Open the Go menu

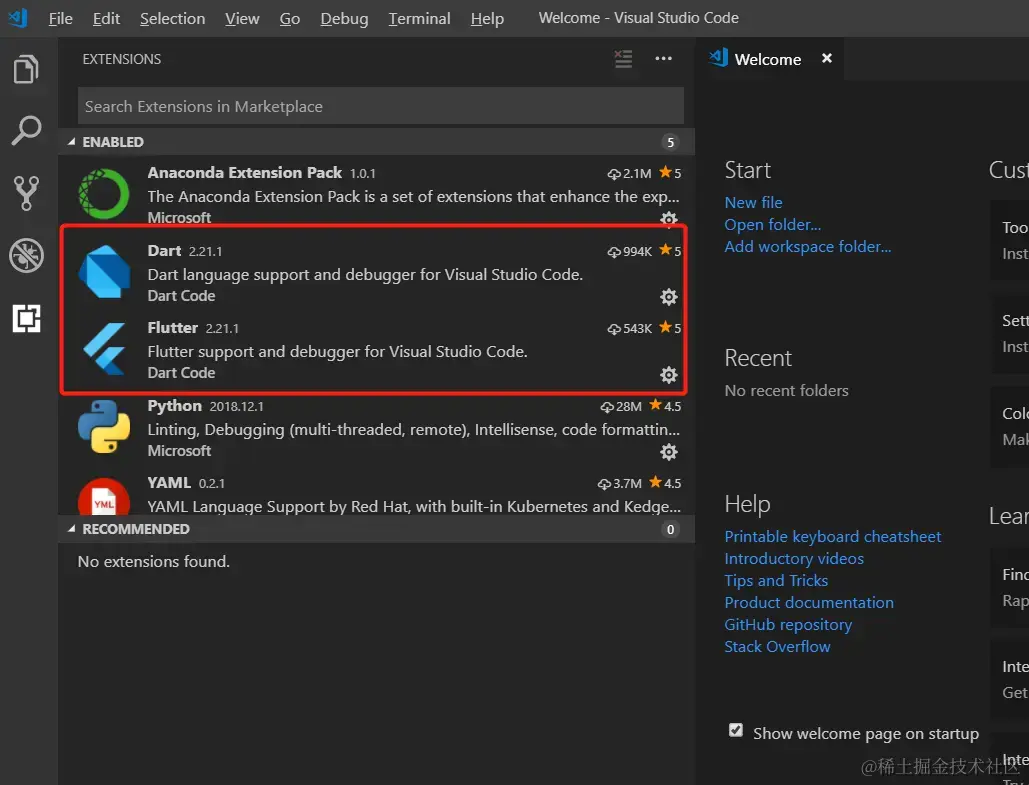[289, 18]
